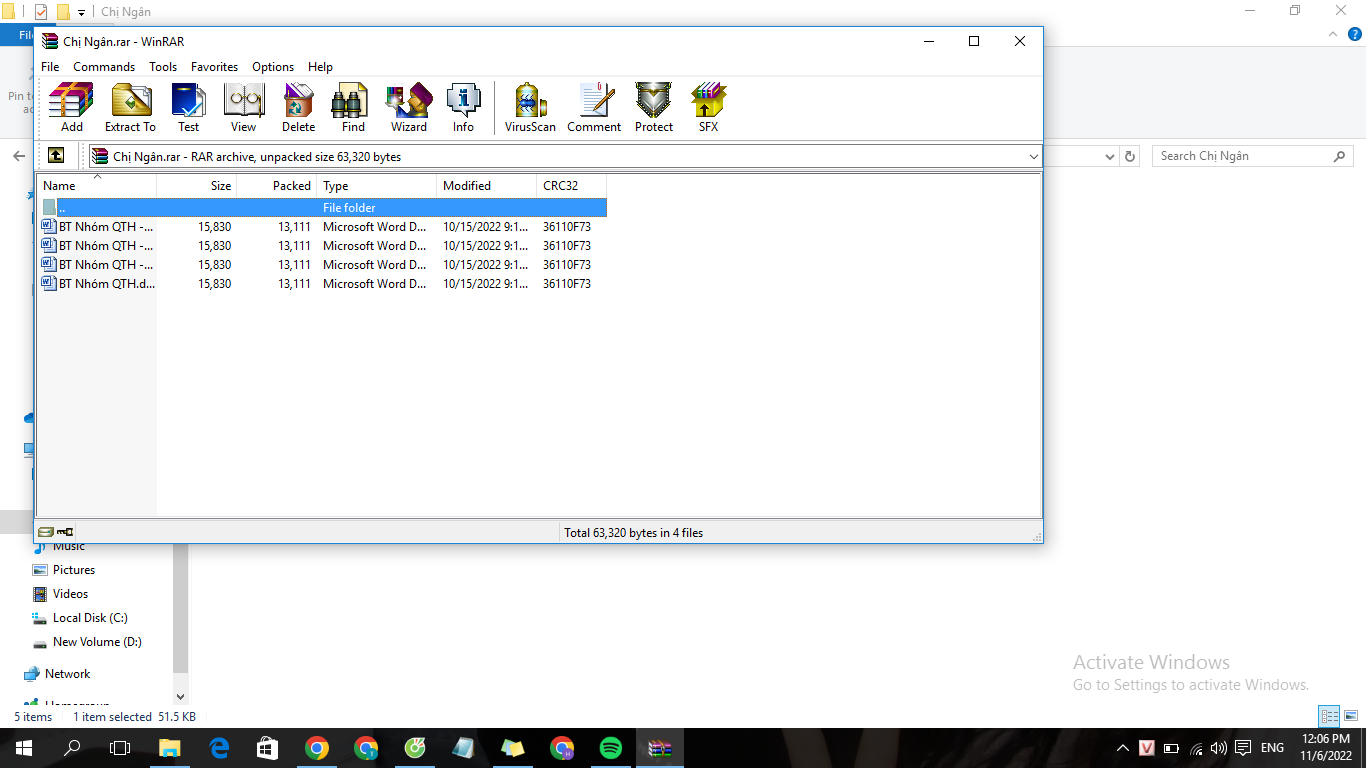Open the archive Comment tool

[x=594, y=107]
